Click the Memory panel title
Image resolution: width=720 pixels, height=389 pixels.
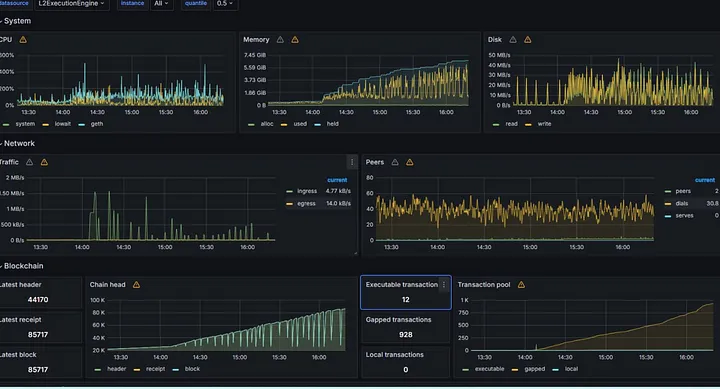click(x=256, y=40)
